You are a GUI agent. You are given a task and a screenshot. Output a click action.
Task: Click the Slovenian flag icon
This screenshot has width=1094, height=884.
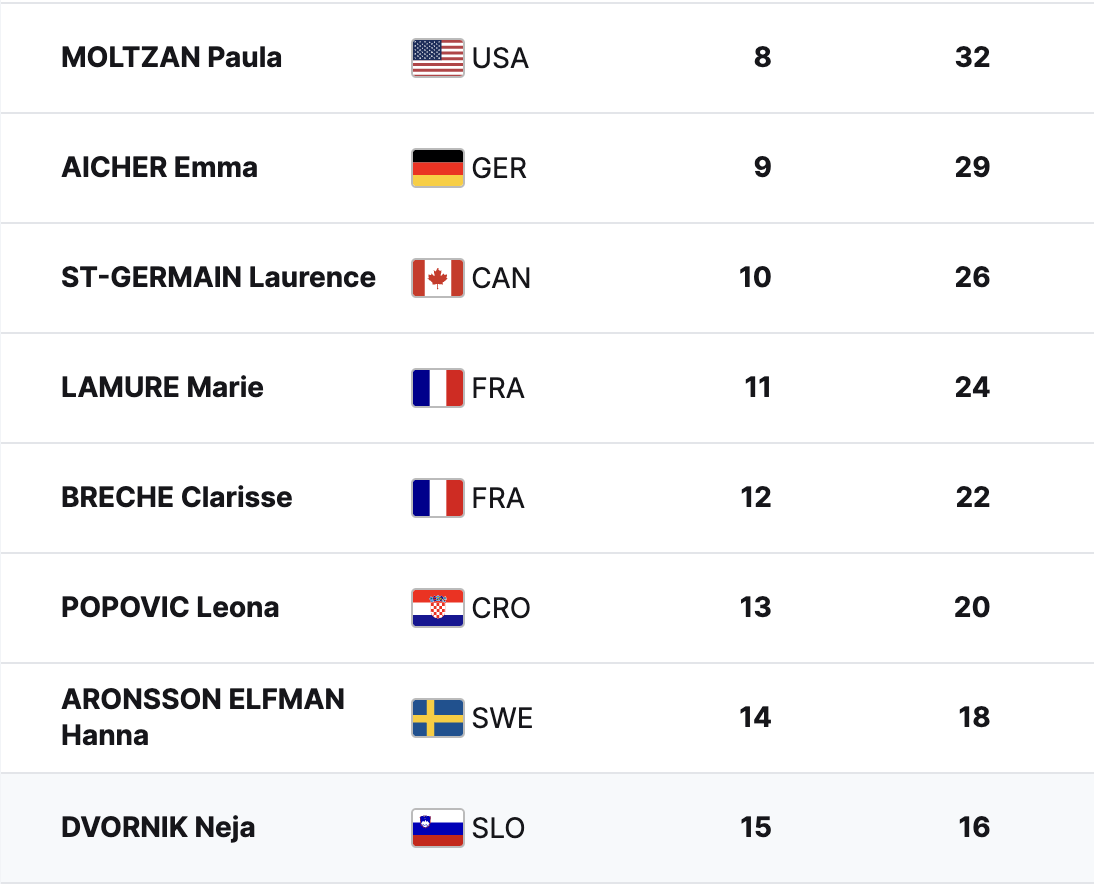pyautogui.click(x=437, y=827)
